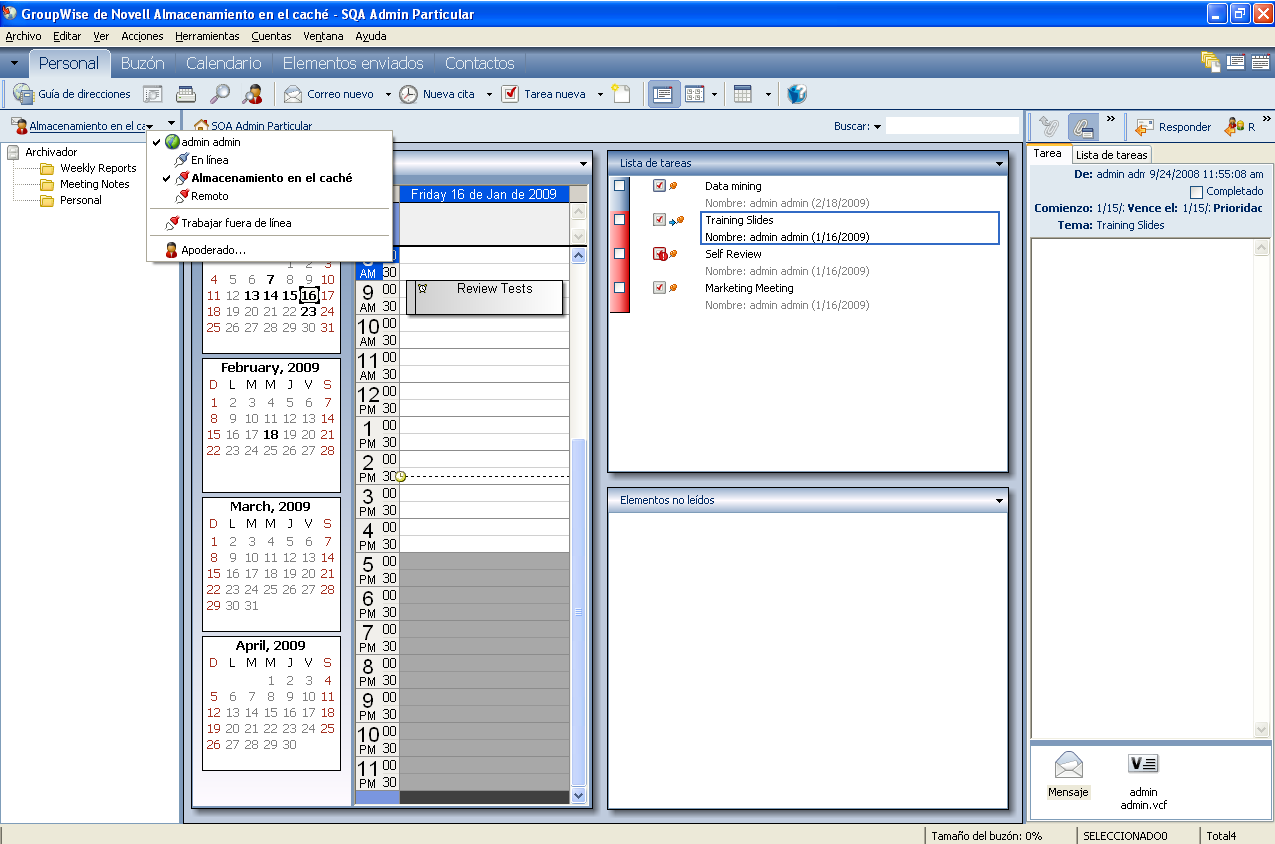Toggle red task checkmark icon for Self Review
Image resolution: width=1275 pixels, height=844 pixels.
pos(659,254)
